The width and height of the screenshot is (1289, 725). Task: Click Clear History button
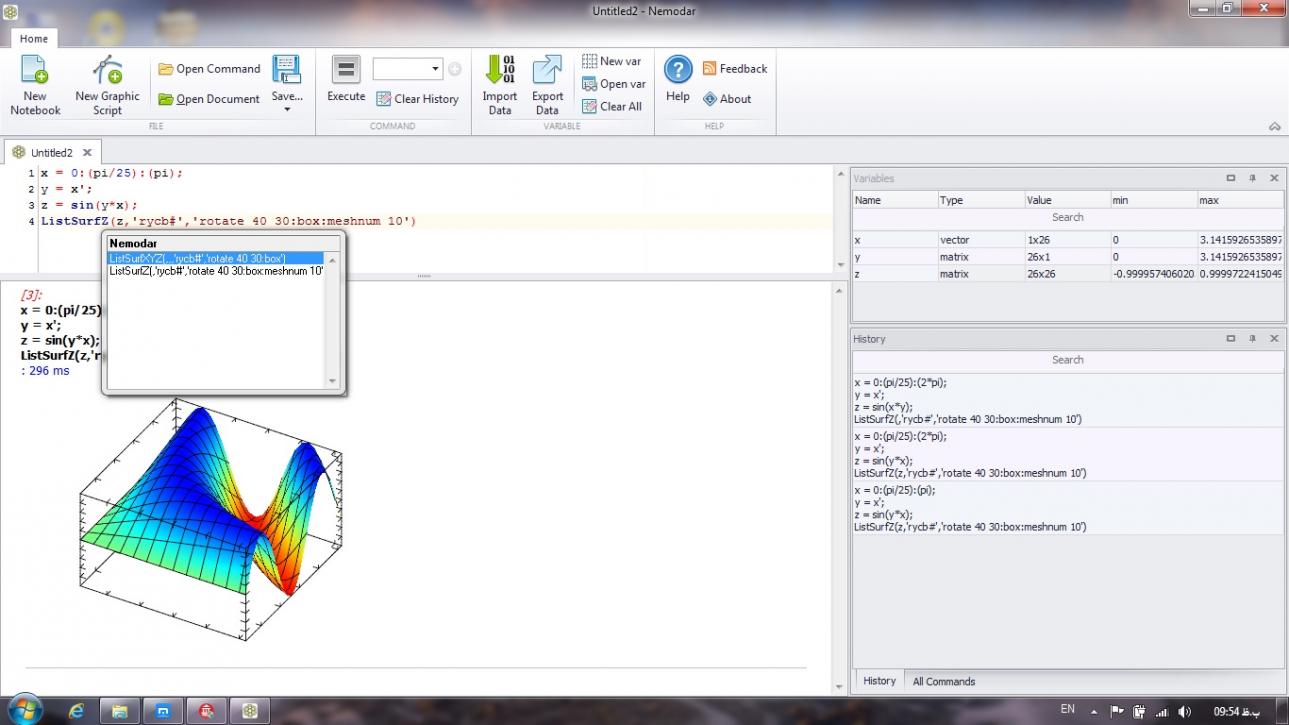[x=417, y=99]
